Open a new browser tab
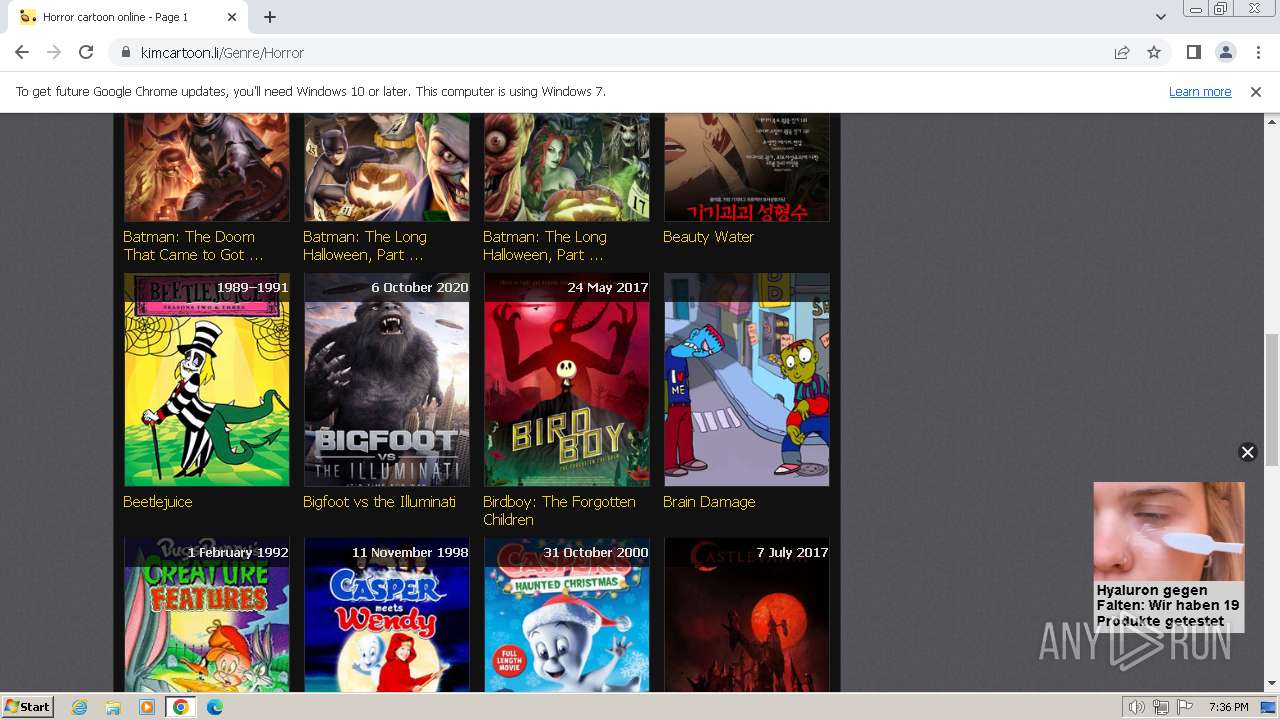Viewport: 1280px width, 720px height. click(270, 17)
